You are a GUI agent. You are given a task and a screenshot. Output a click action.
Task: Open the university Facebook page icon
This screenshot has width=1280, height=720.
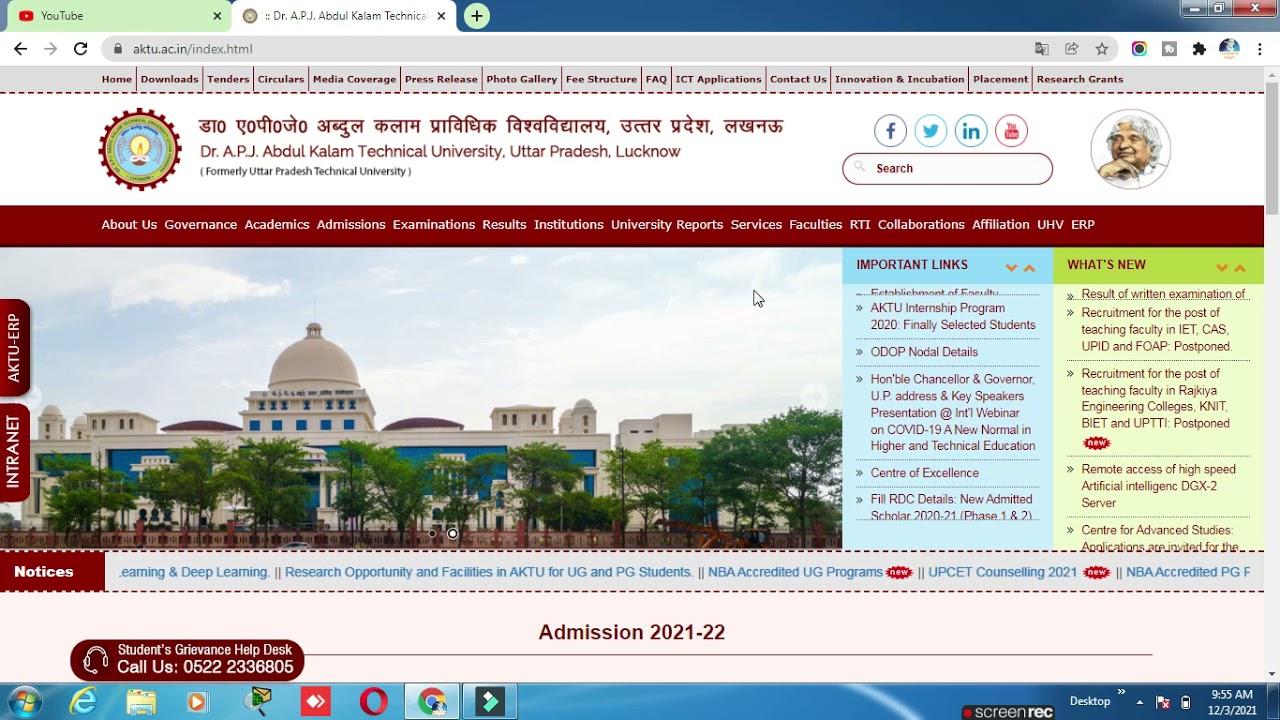click(890, 131)
